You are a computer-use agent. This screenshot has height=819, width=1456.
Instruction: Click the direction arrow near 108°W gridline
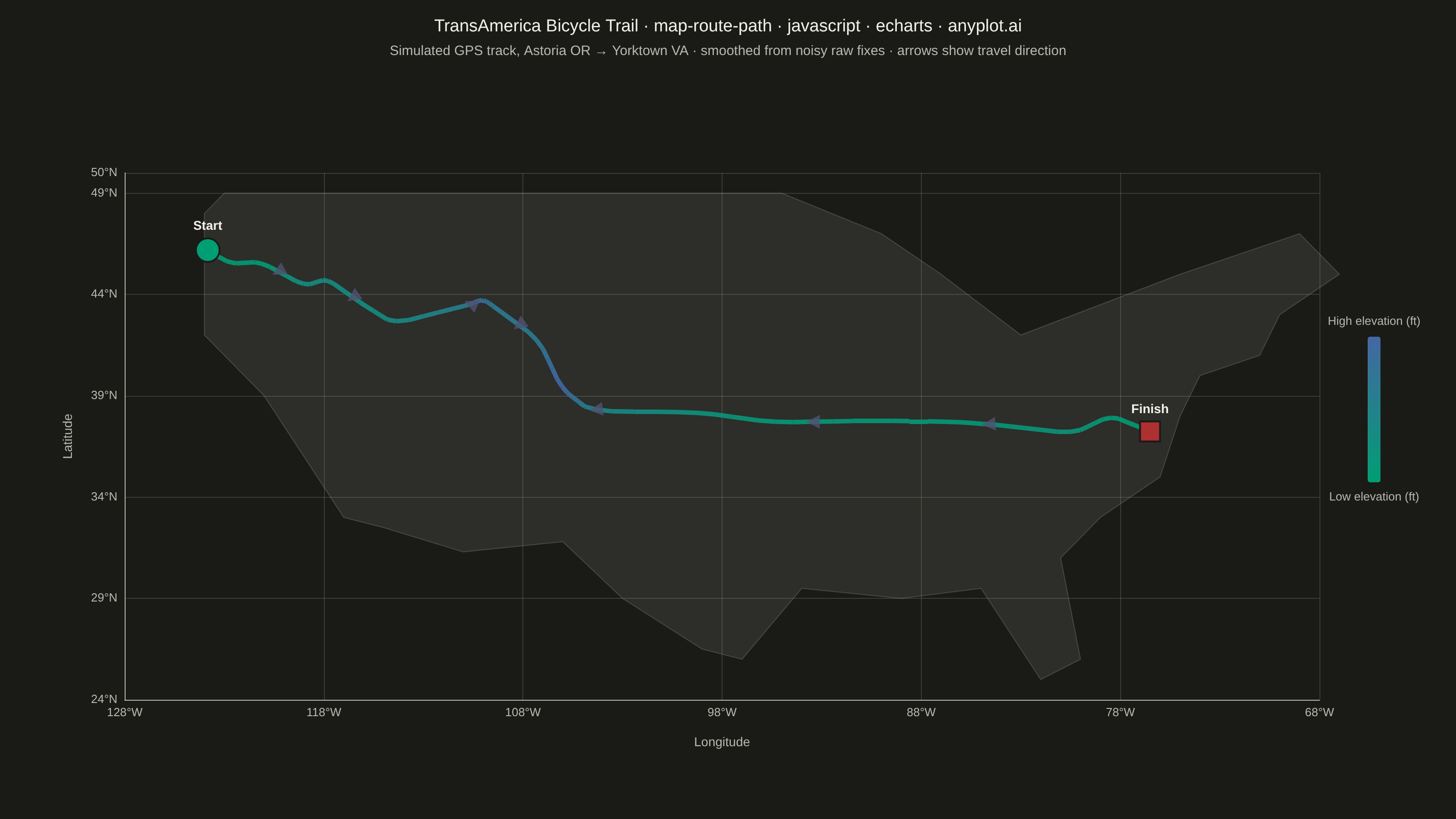(x=521, y=323)
